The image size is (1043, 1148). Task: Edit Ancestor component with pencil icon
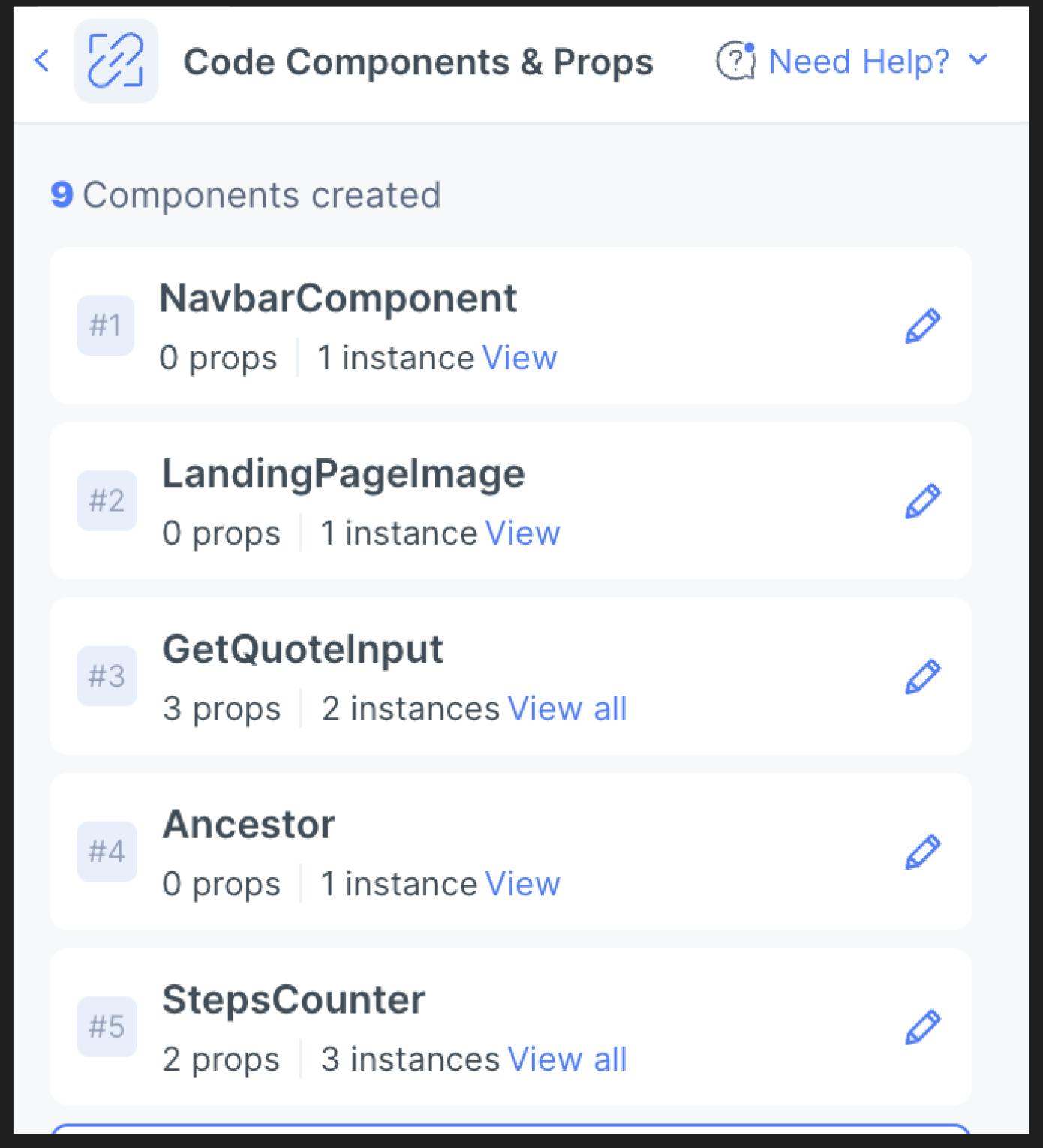[922, 852]
